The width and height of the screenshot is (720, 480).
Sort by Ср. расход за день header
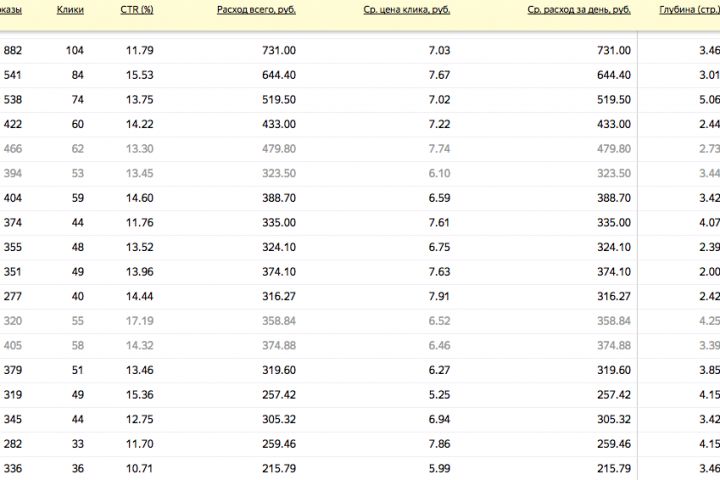(x=579, y=10)
